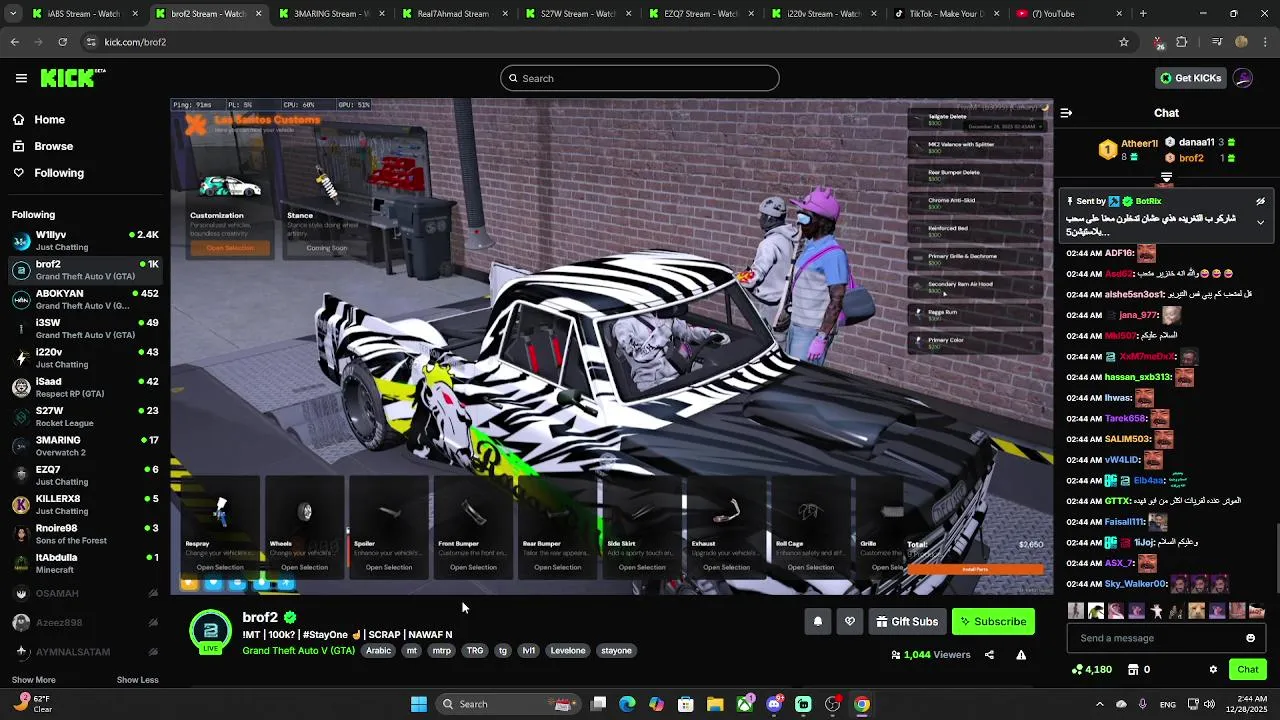Click Sky_Walker00 username in chat
Screen dimensions: 1280x720
(x=1136, y=584)
